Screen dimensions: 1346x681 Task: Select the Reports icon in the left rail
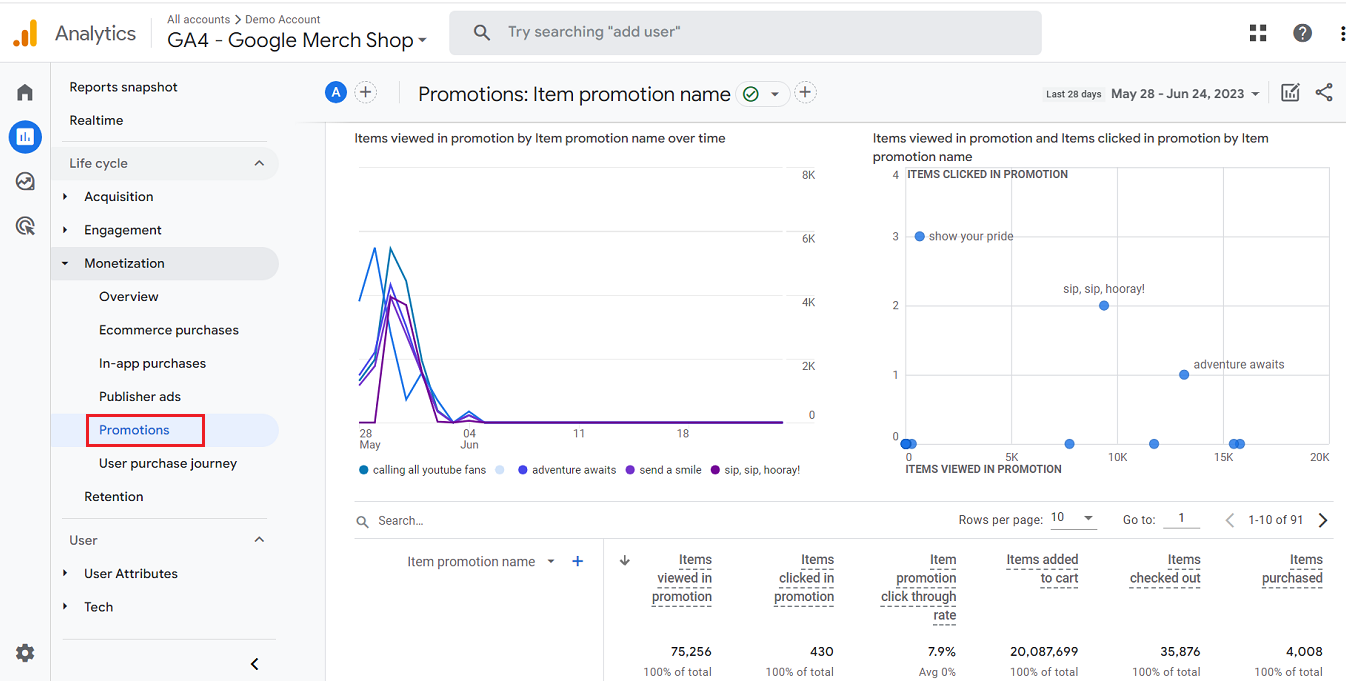[24, 136]
